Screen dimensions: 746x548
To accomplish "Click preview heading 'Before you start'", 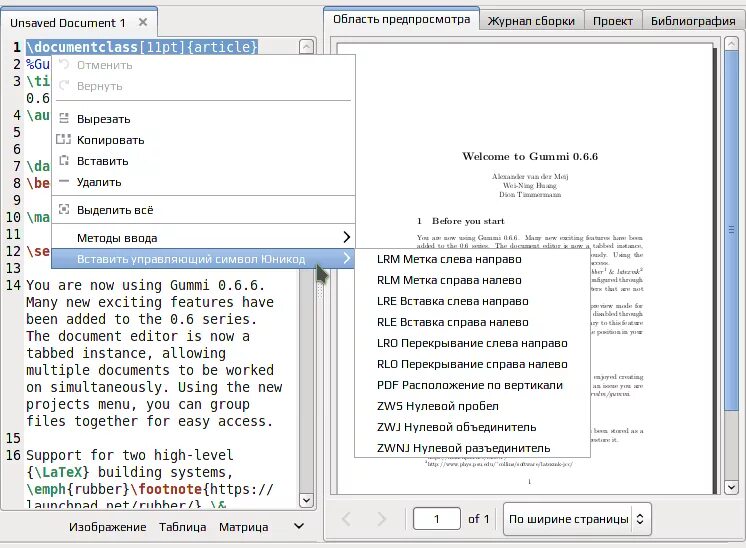I will point(468,221).
